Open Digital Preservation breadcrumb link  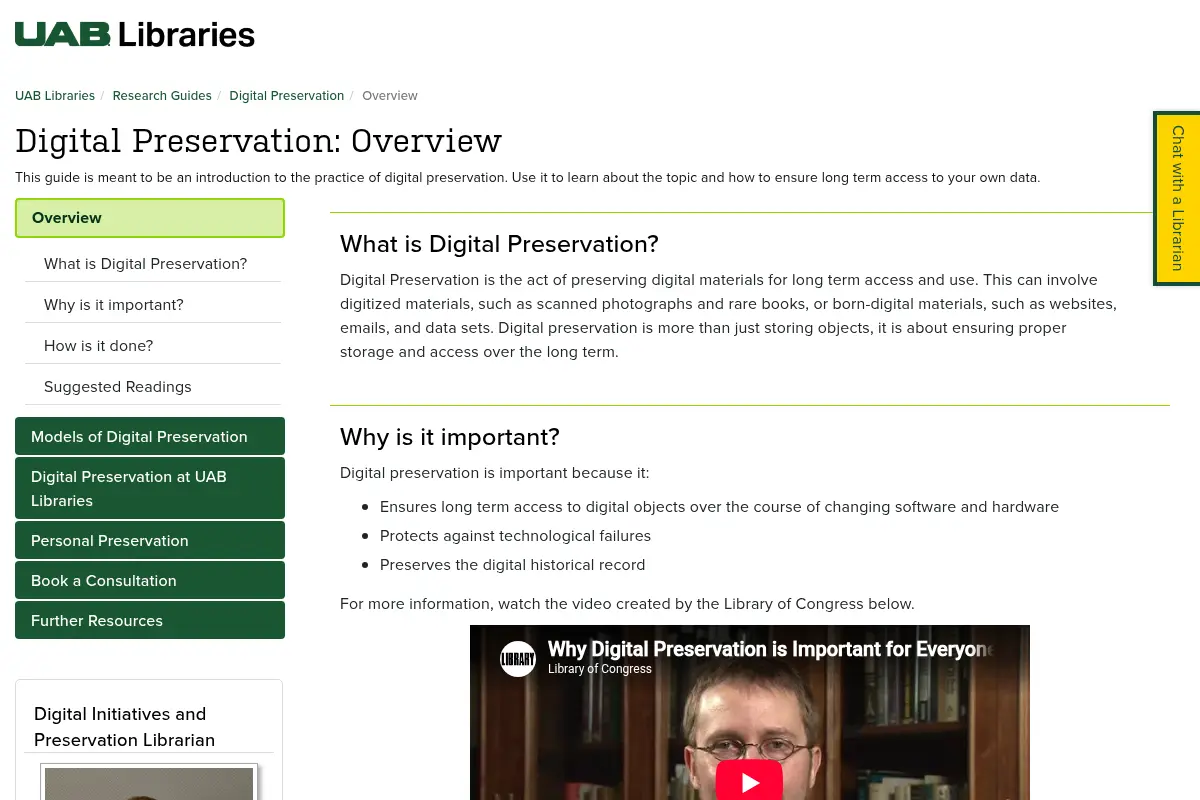[286, 96]
